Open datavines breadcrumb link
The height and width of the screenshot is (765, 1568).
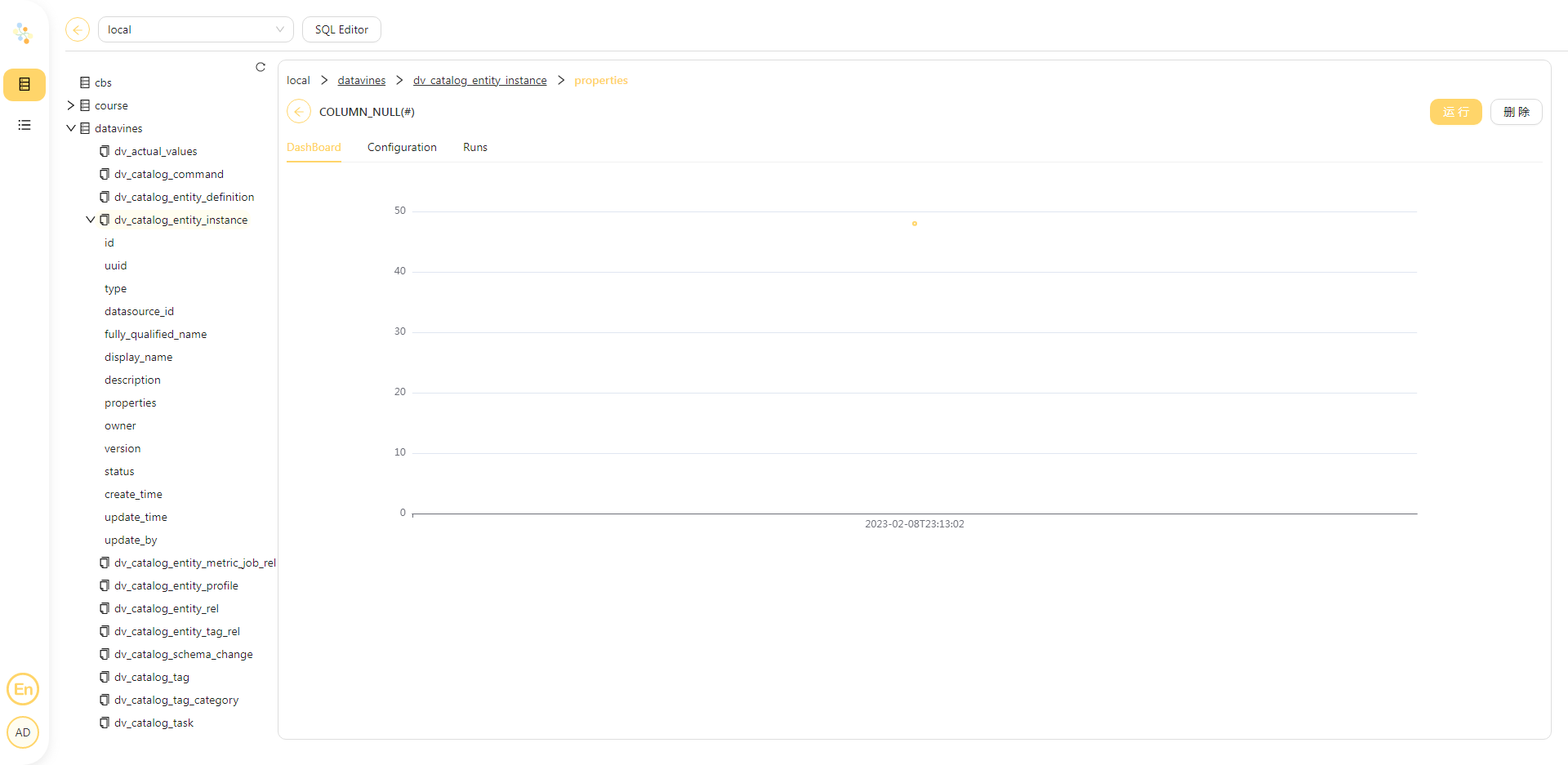click(x=362, y=80)
